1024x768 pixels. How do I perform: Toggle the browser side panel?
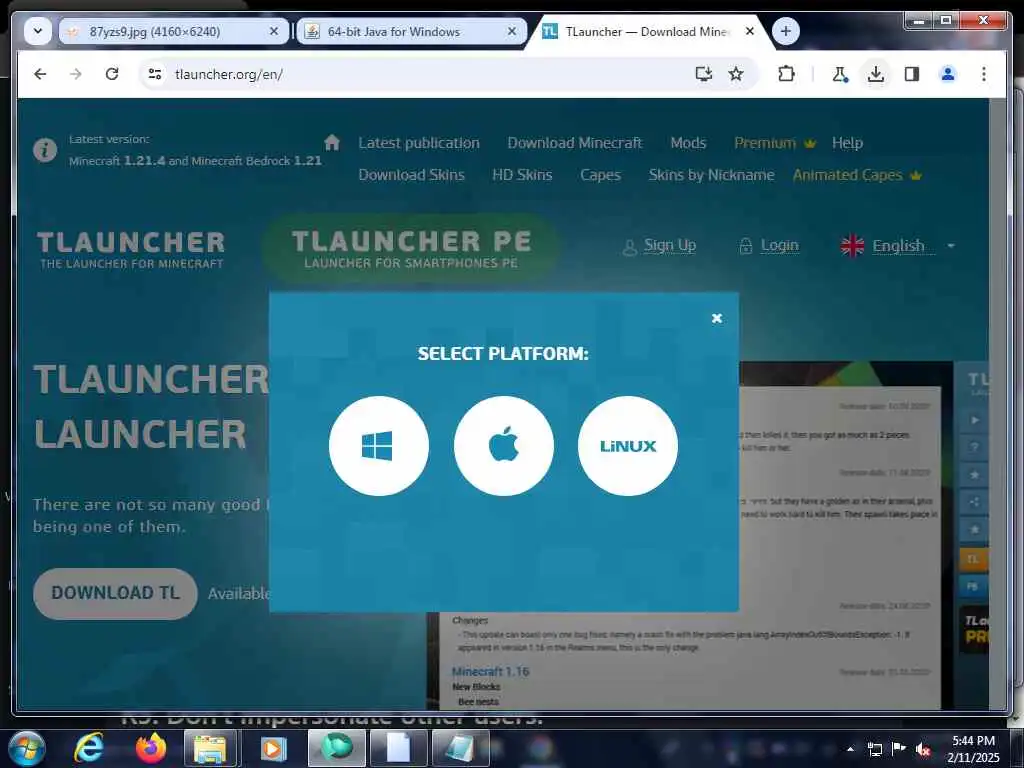click(x=912, y=74)
